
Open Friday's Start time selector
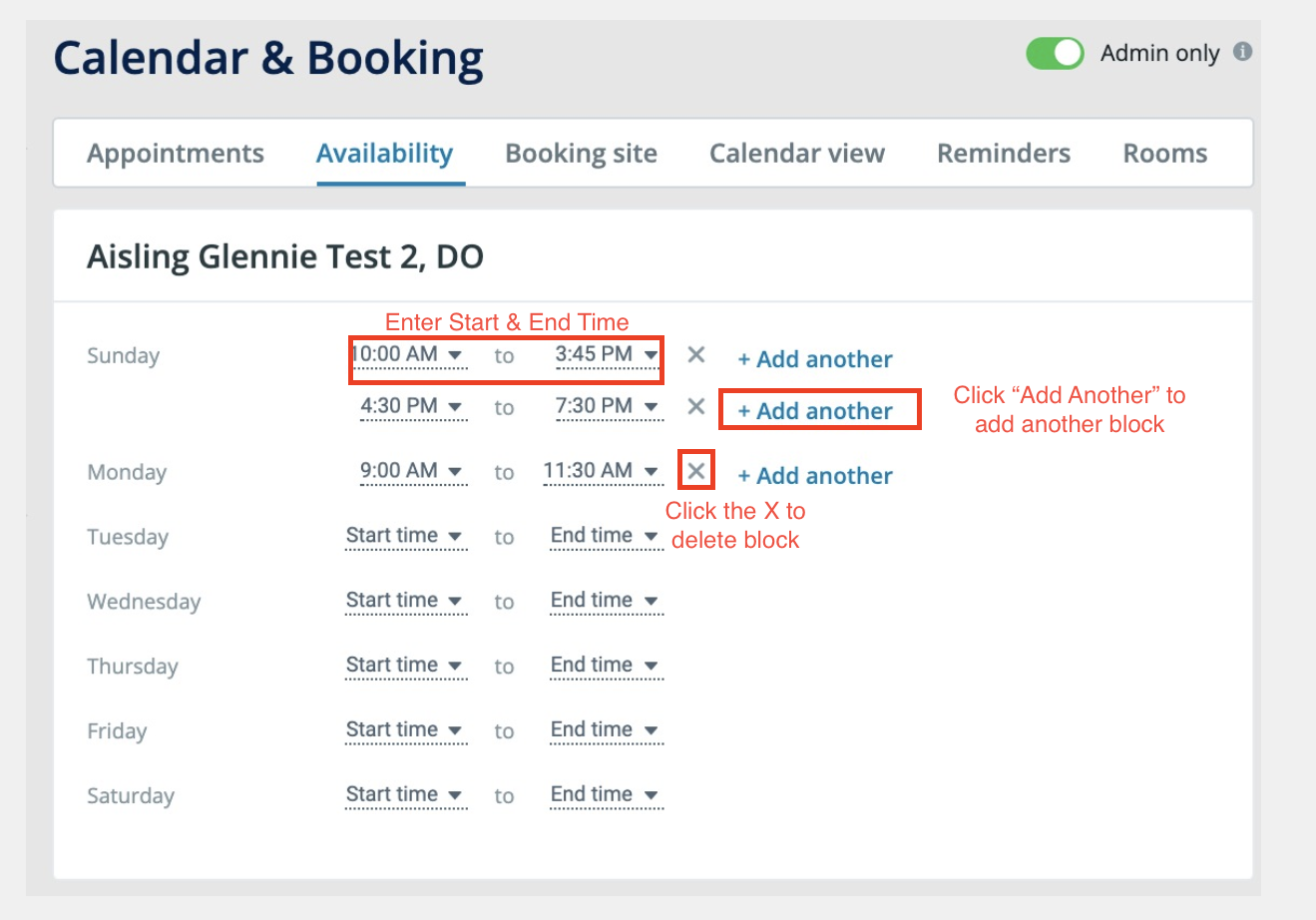406,729
